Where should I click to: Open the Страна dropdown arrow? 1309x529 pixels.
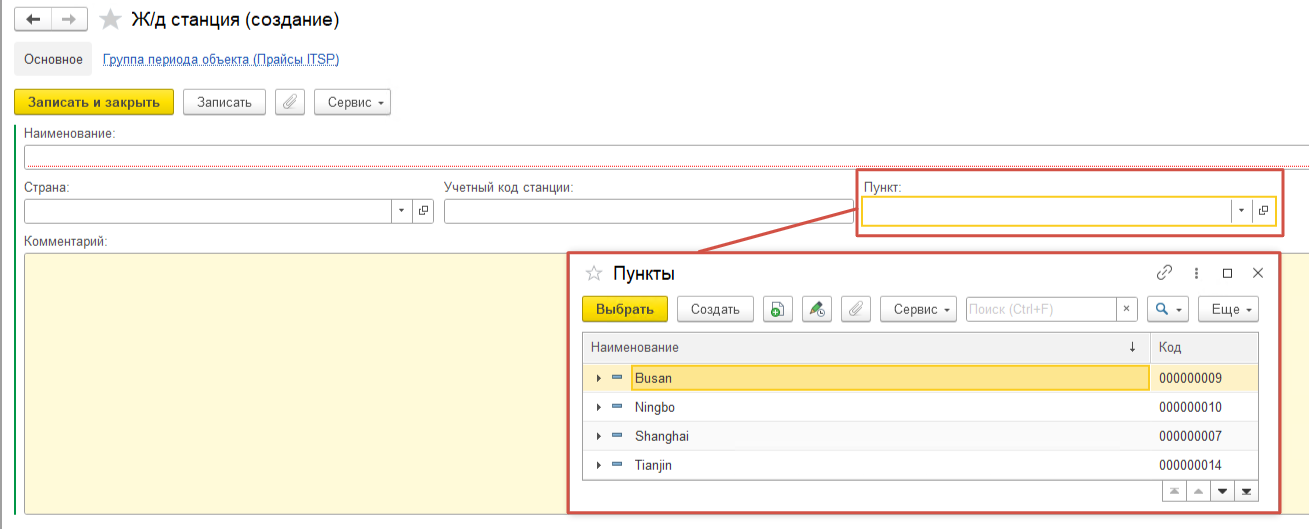click(401, 211)
